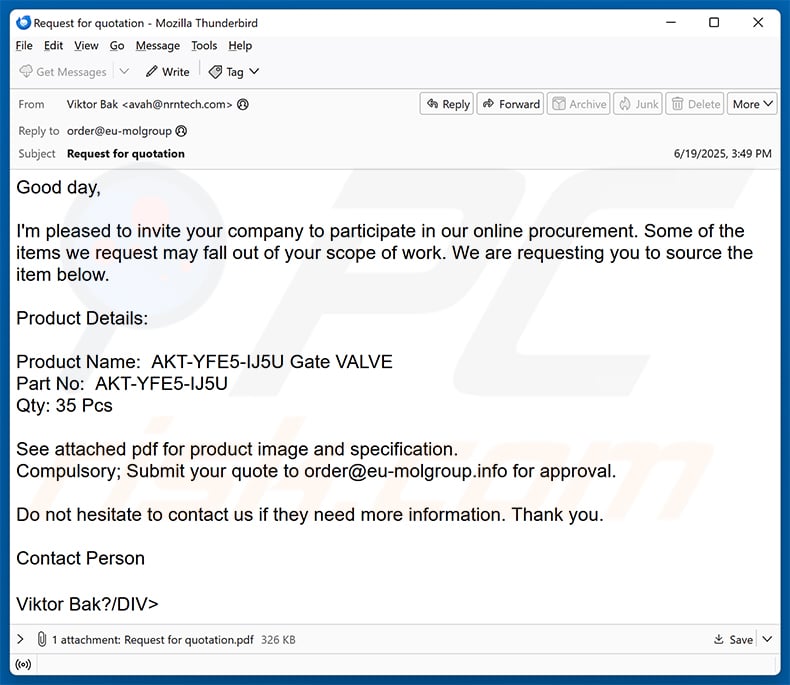
Task: Click contact icon next to sender address
Action: click(x=243, y=104)
